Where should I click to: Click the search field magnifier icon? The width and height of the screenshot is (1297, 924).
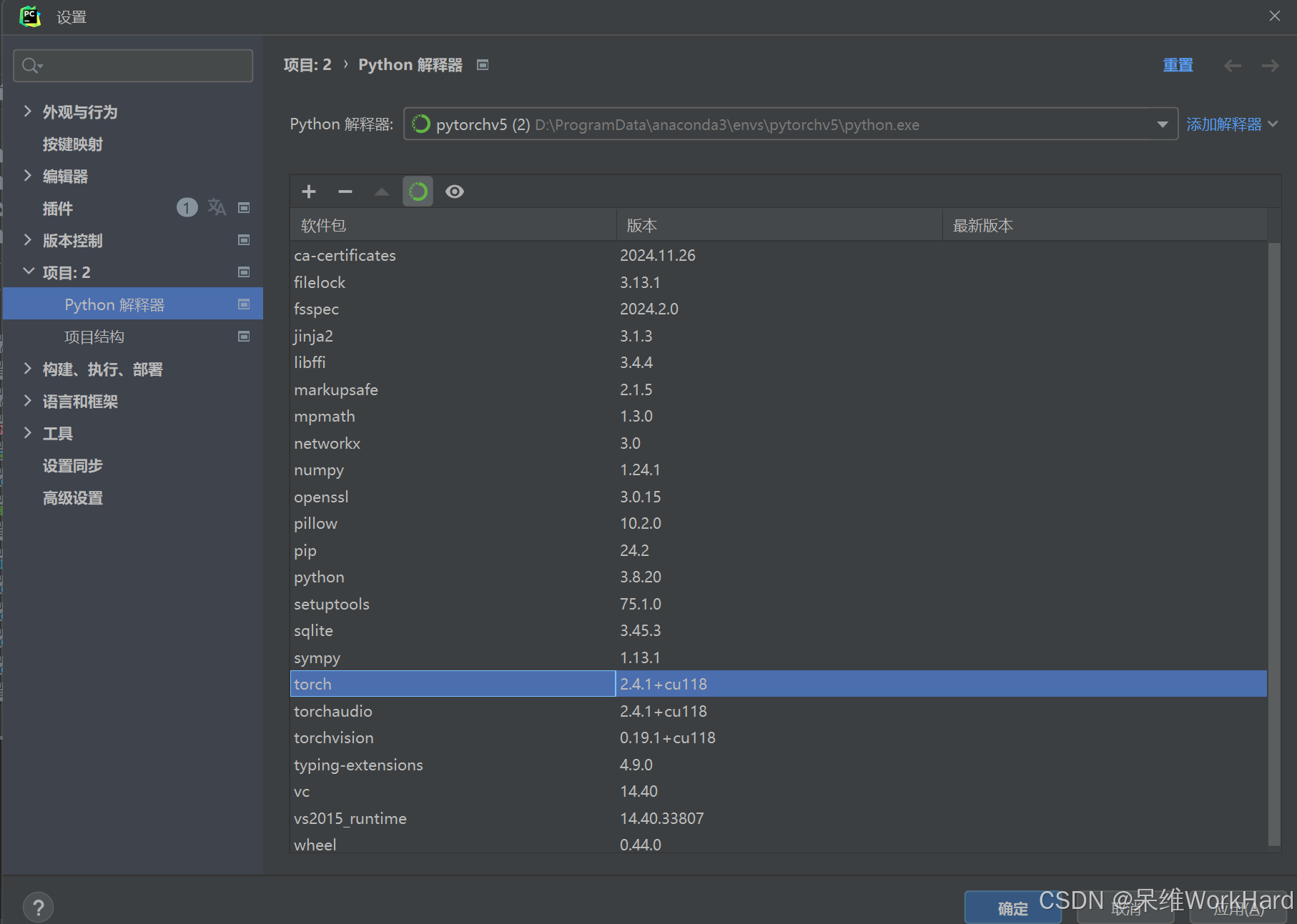click(31, 66)
